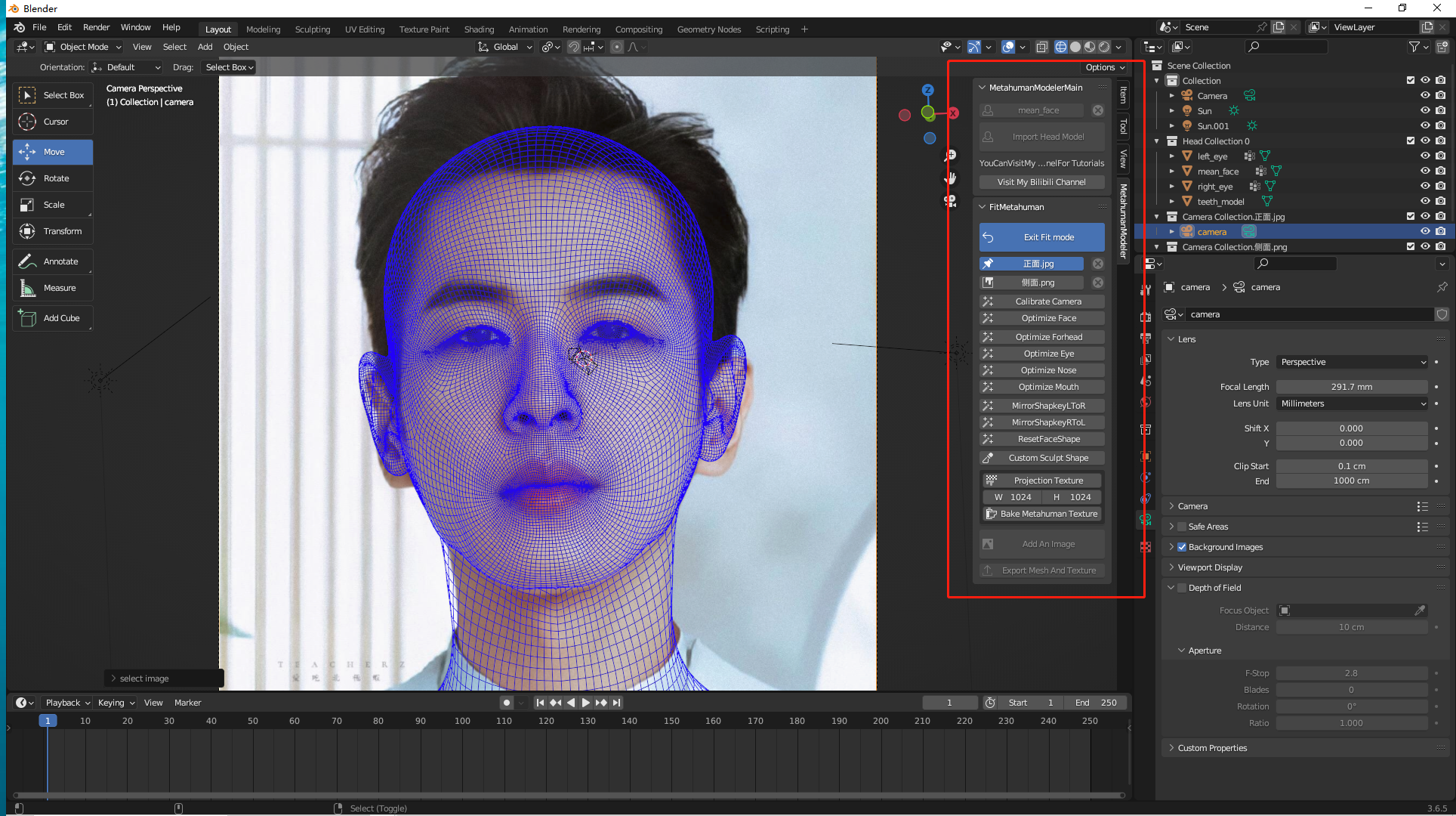The width and height of the screenshot is (1456, 816).
Task: Select the Annotate tool
Action: click(x=53, y=261)
